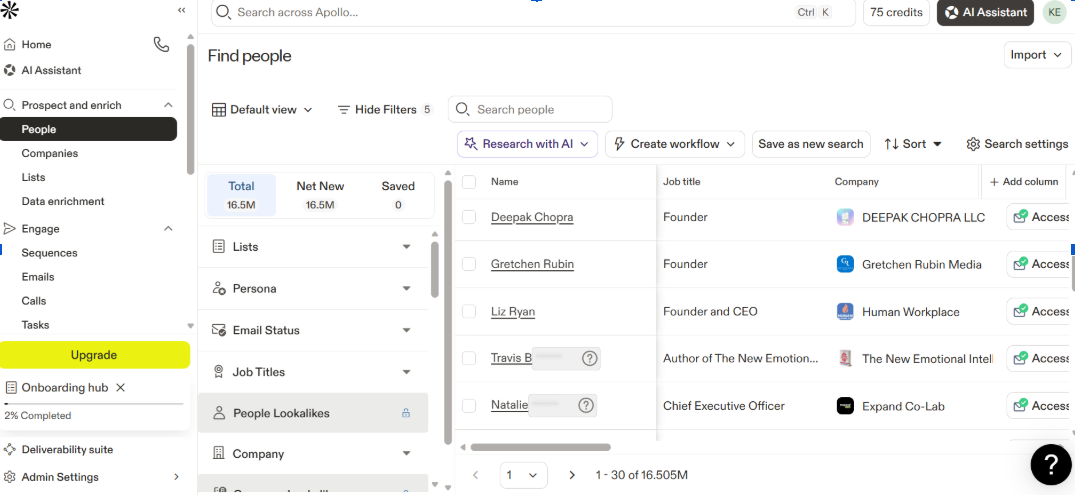Viewport: 1075px width, 495px height.
Task: Check the Travis B row checkbox
Action: (469, 358)
